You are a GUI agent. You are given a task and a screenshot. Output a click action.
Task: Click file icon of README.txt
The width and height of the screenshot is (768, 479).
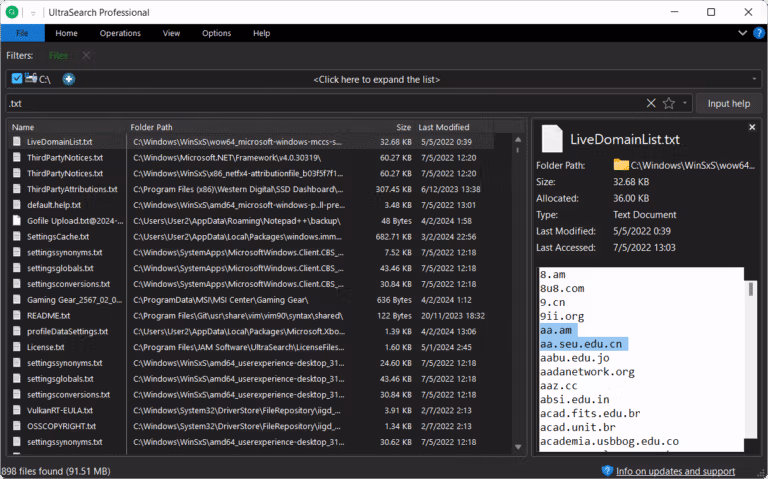pyautogui.click(x=17, y=315)
